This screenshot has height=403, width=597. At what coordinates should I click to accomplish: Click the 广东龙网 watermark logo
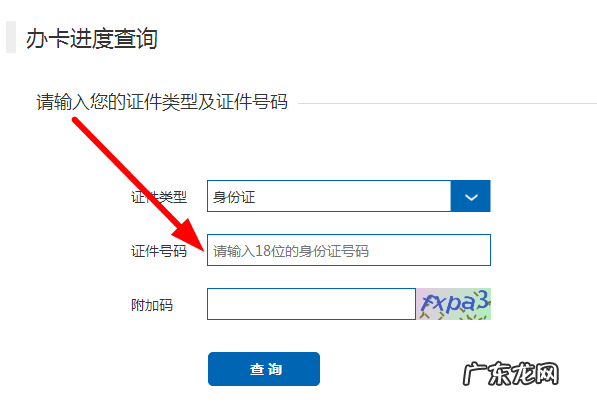(511, 374)
